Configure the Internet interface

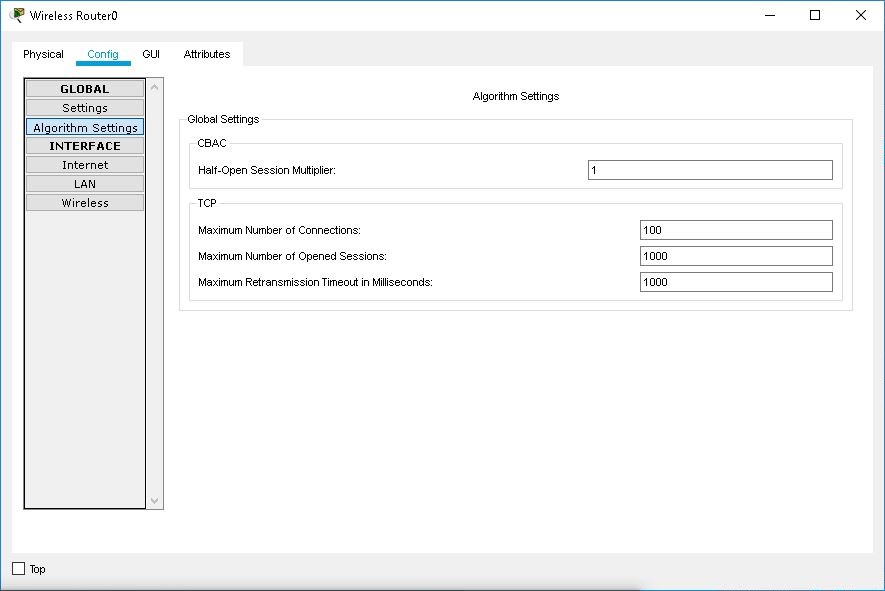click(x=84, y=164)
